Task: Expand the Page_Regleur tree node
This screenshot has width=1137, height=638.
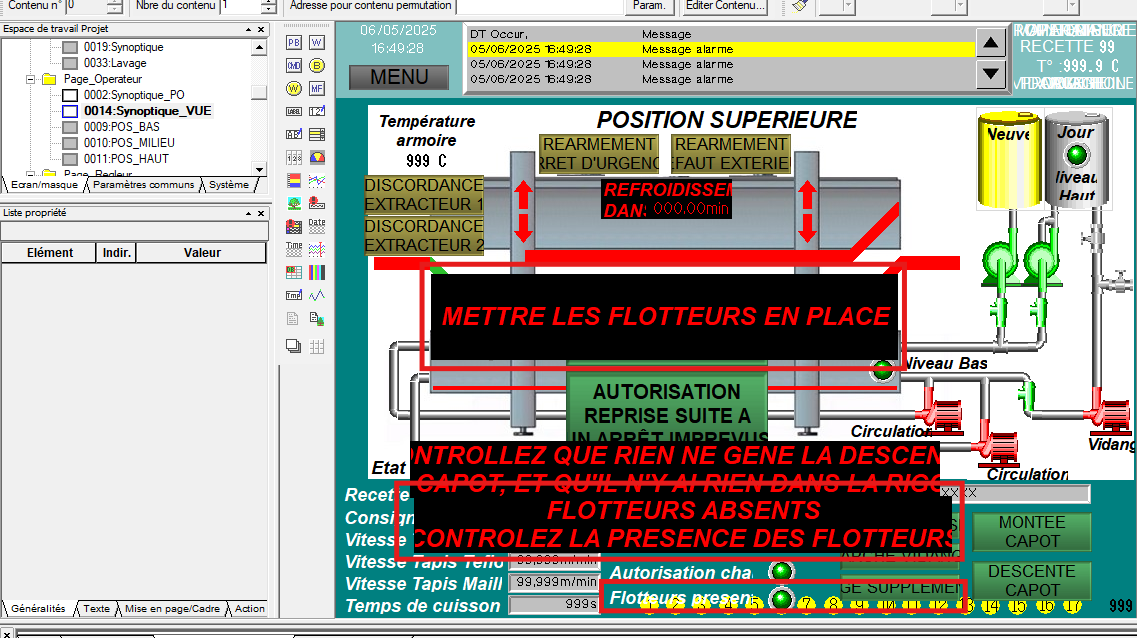Action: pyautogui.click(x=28, y=172)
